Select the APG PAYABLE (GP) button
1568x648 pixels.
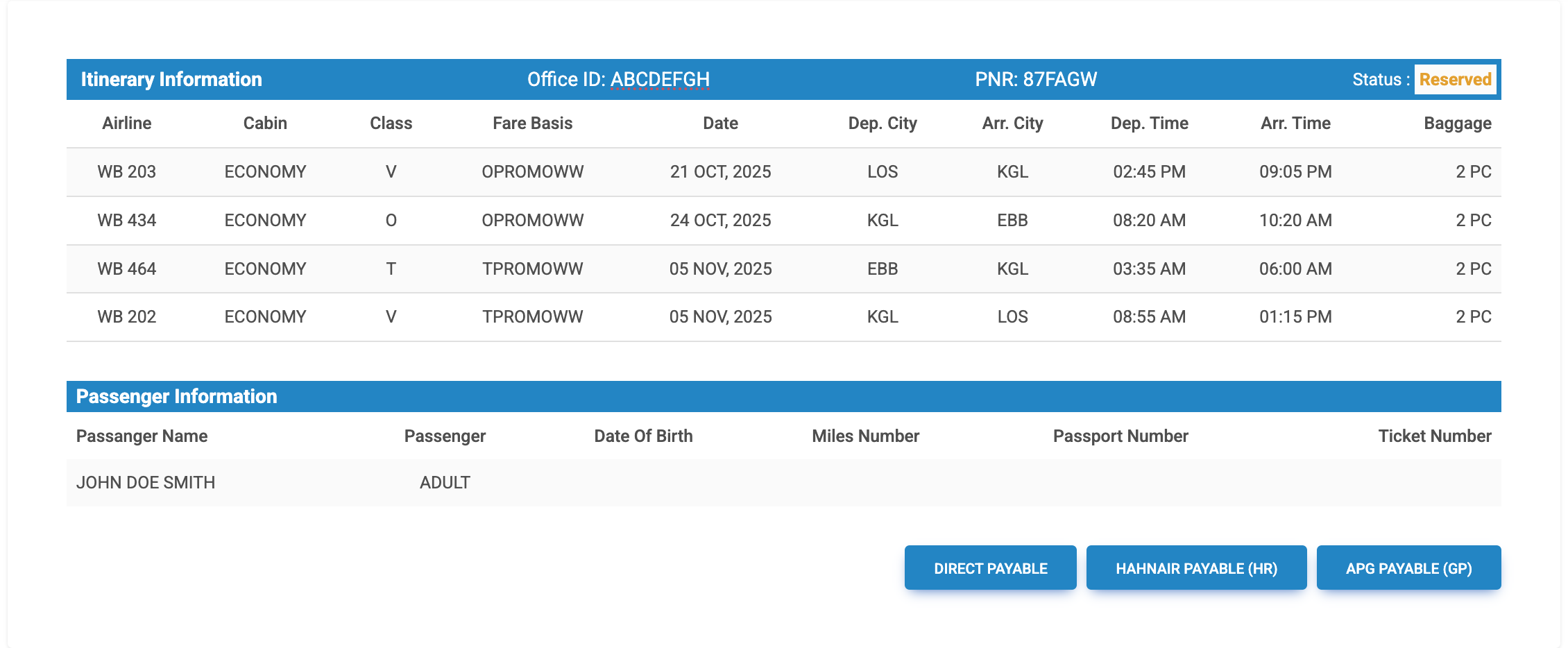[1408, 568]
